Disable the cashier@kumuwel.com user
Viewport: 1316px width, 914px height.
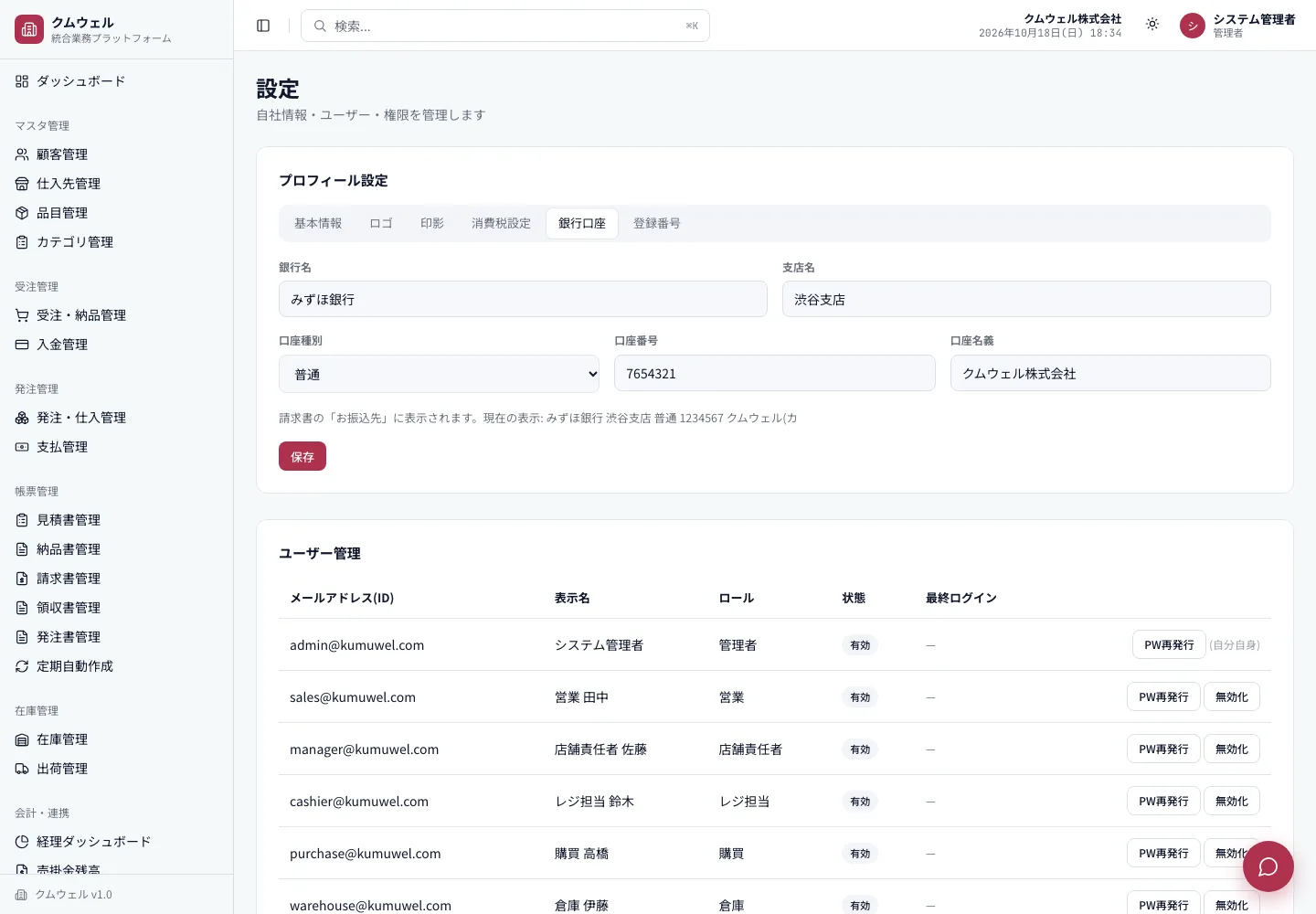(x=1231, y=802)
